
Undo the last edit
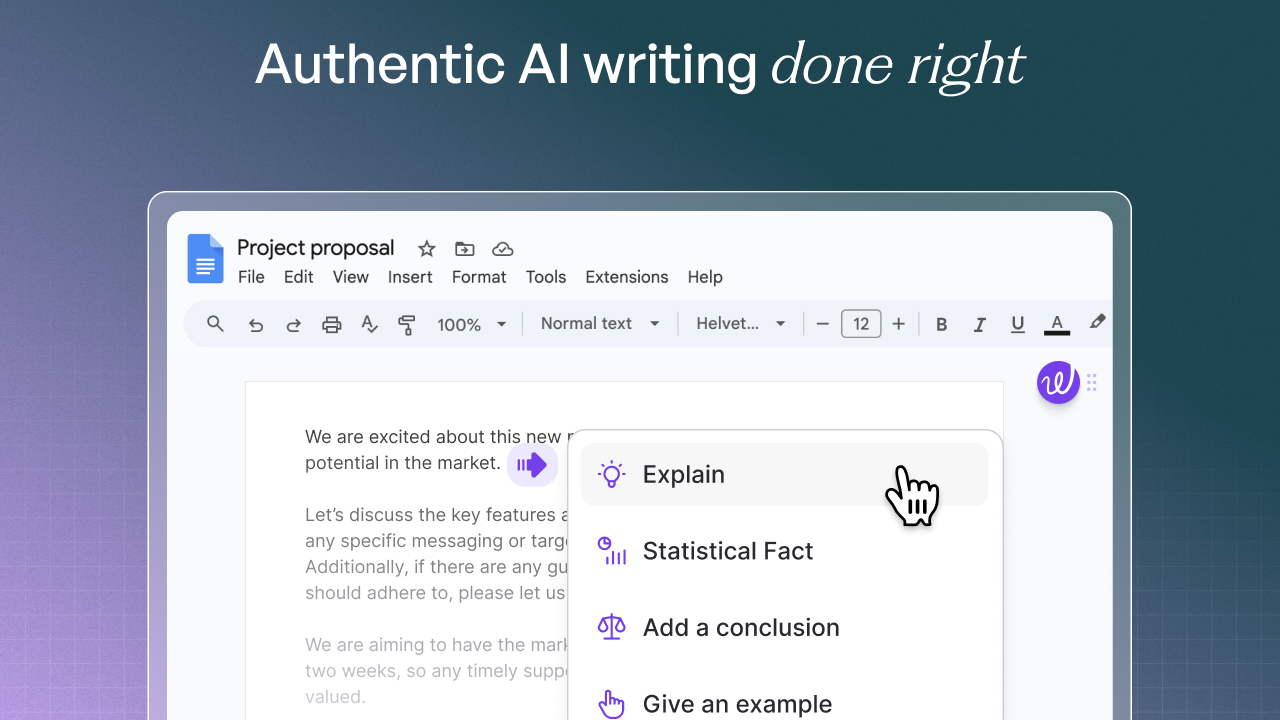[255, 323]
